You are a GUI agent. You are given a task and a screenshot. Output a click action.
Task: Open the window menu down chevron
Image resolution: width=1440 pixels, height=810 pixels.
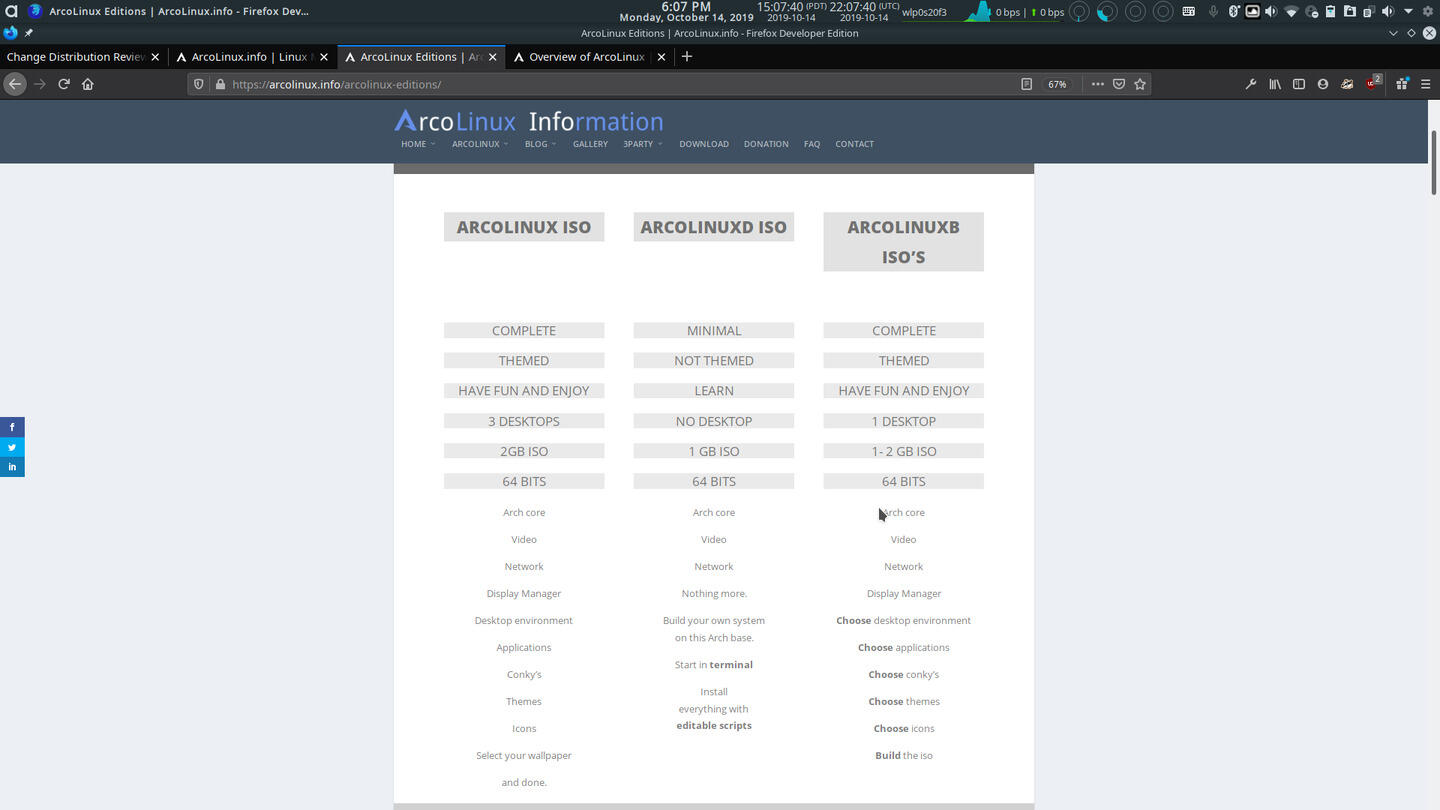[1394, 33]
